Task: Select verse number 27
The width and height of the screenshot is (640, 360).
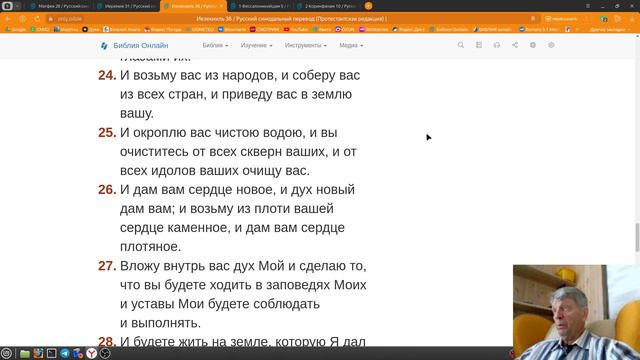Action: [107, 266]
